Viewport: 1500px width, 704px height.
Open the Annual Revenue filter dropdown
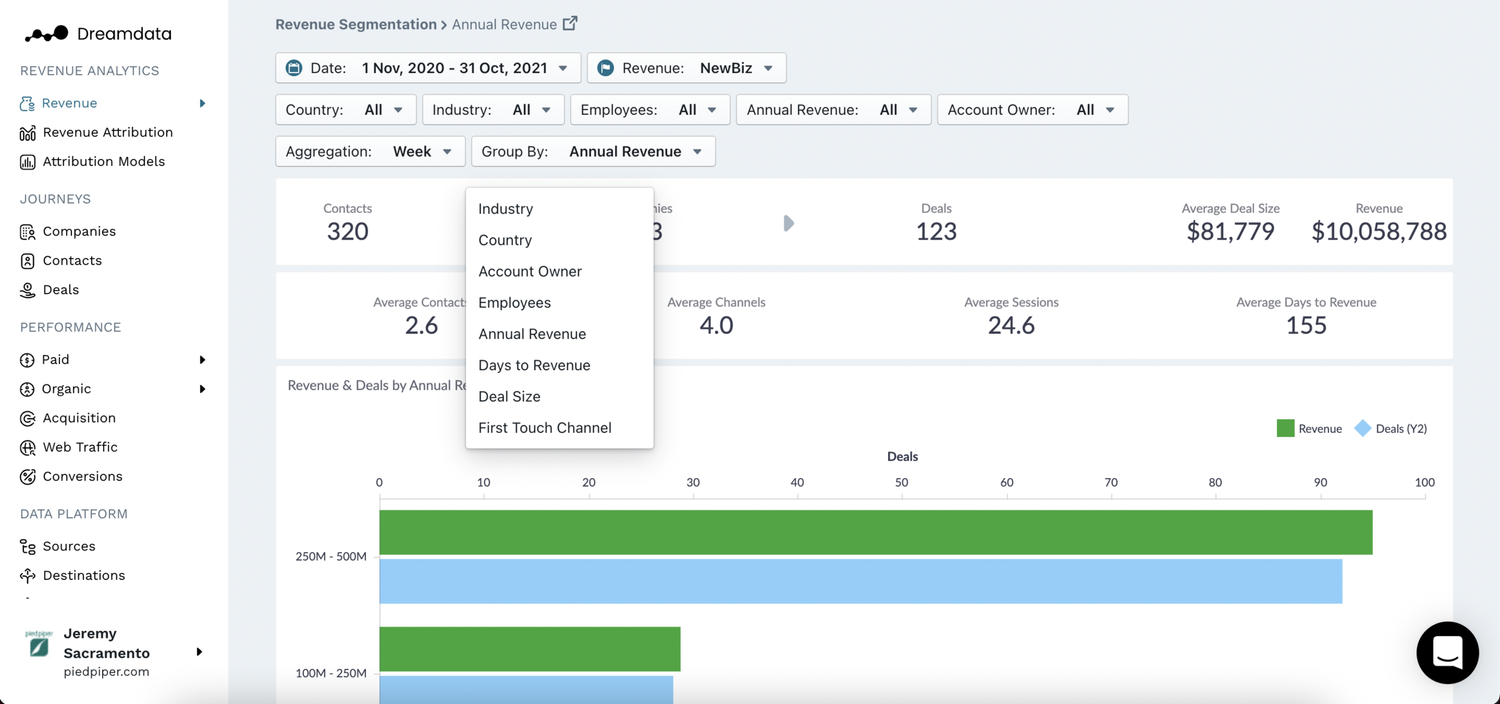834,110
